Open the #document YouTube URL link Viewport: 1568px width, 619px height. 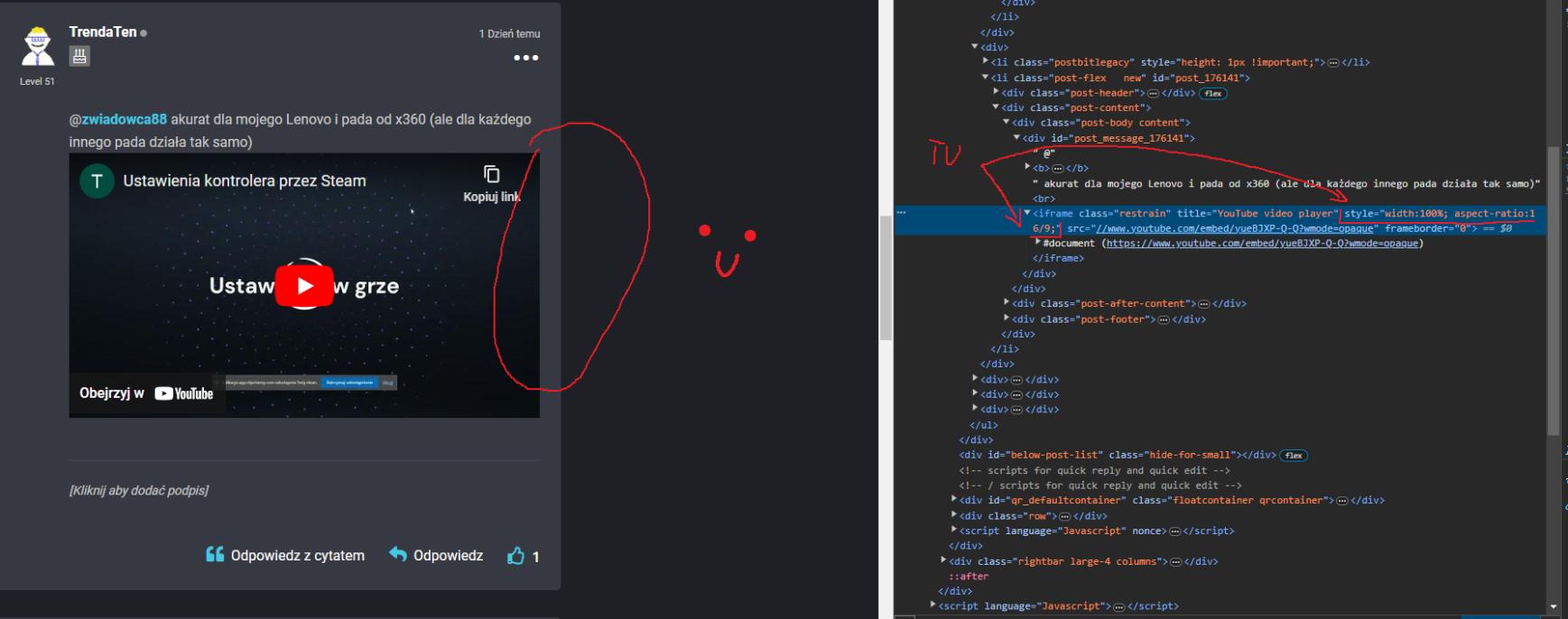tap(1262, 244)
